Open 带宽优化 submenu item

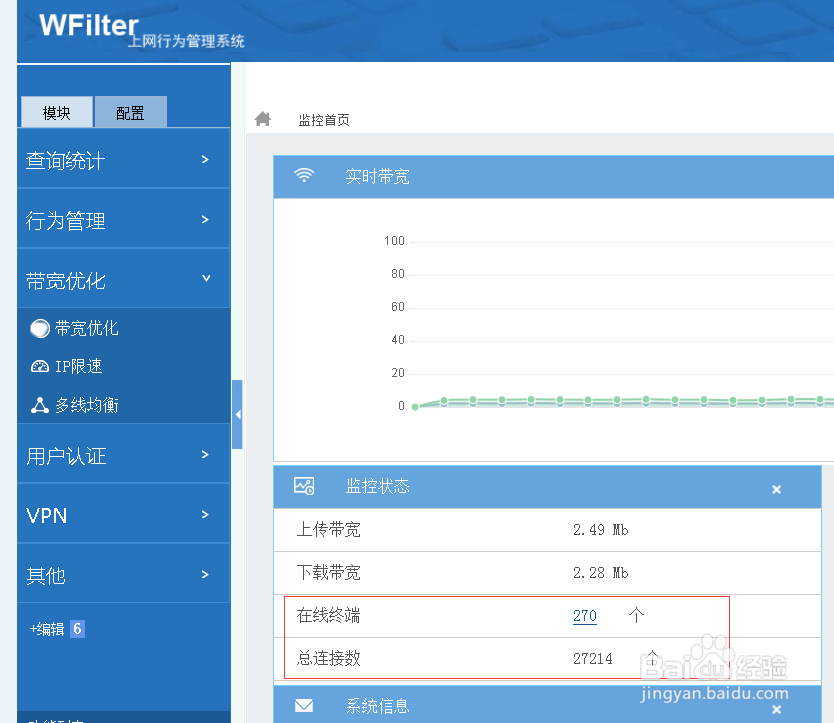[86, 328]
